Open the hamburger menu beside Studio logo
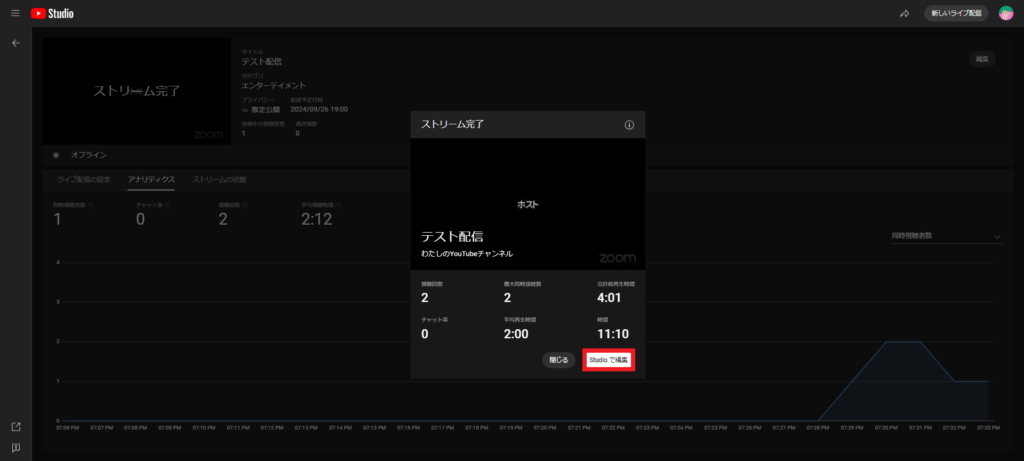This screenshot has width=1024, height=461. pos(15,14)
